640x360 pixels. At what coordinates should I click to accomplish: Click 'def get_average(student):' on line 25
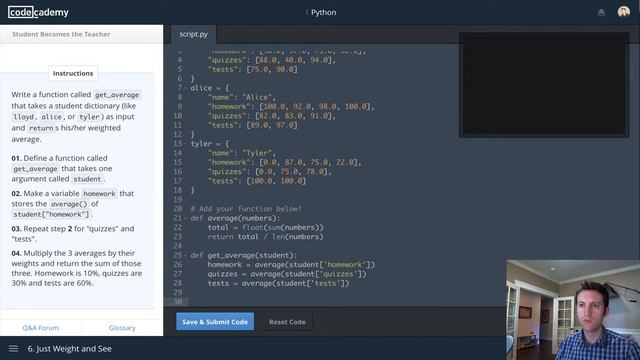click(x=244, y=255)
